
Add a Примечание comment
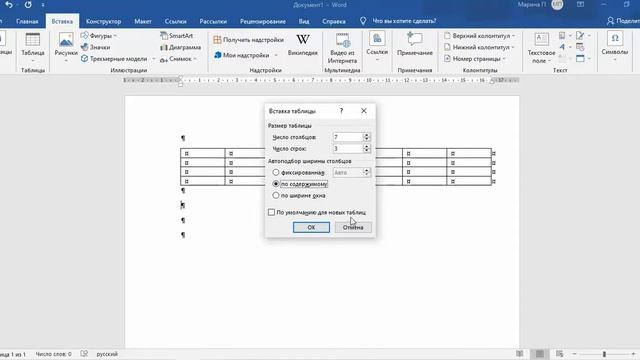(415, 45)
